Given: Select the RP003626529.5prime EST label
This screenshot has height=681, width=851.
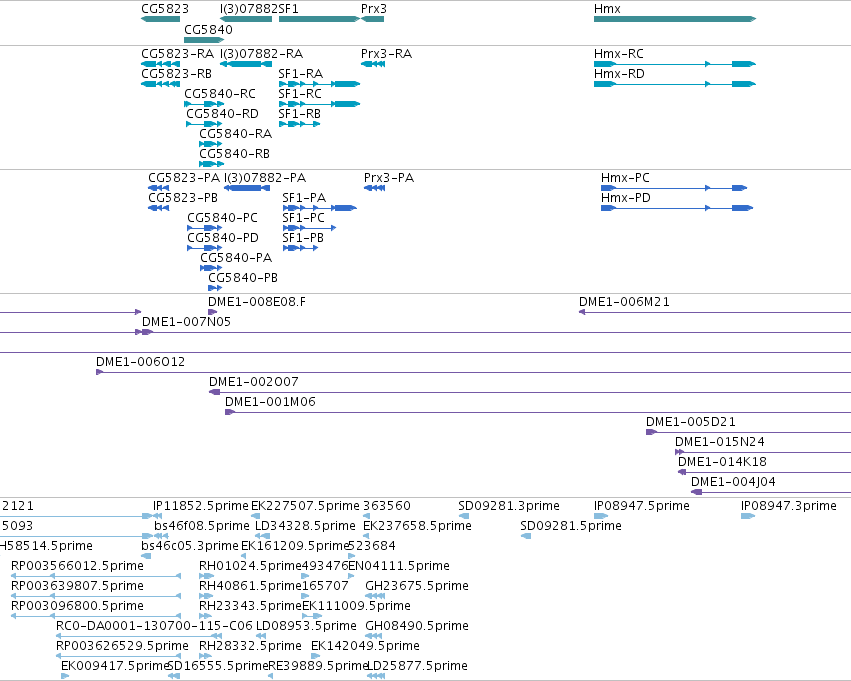Looking at the screenshot, I should tap(122, 647).
